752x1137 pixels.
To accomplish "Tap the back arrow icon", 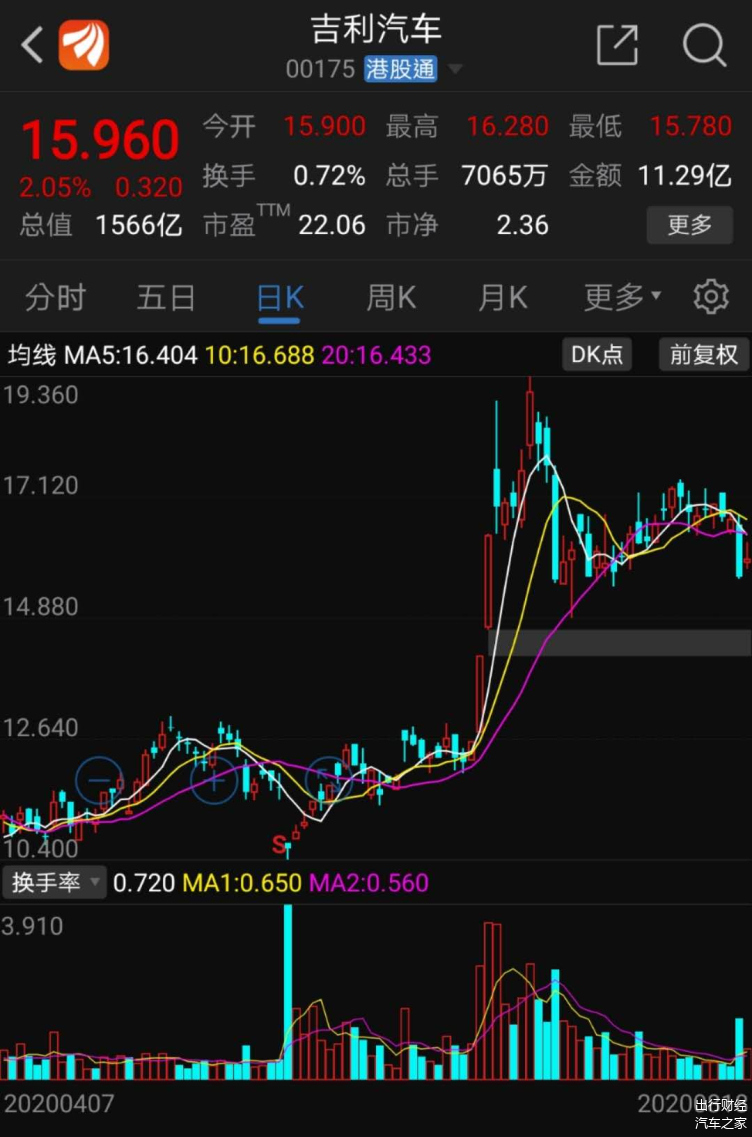I will (33, 45).
